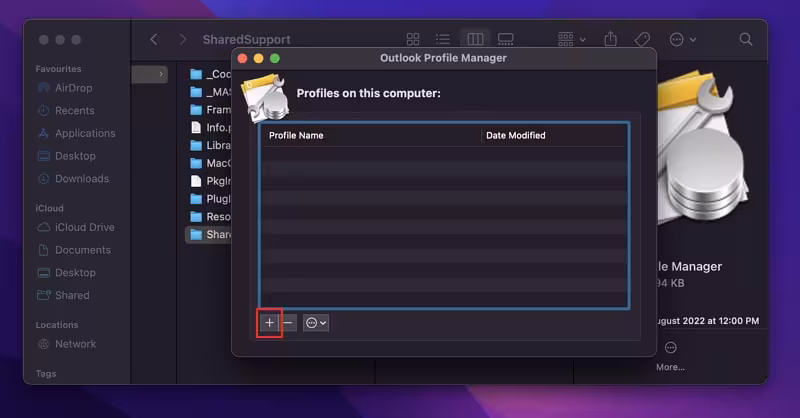The width and height of the screenshot is (800, 418).
Task: Open the profile action menu with ellipsis dropdown
Action: tap(316, 323)
